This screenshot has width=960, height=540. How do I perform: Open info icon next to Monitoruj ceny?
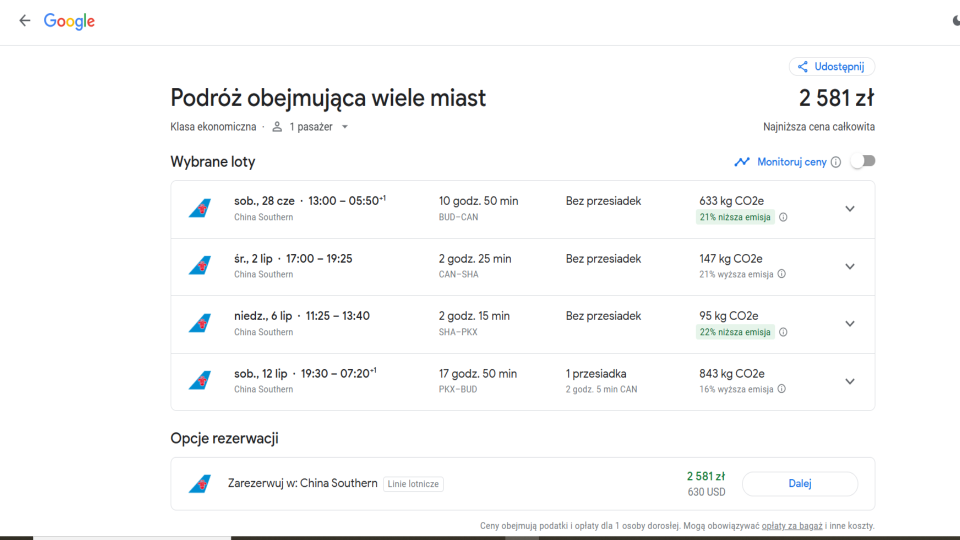coord(836,162)
